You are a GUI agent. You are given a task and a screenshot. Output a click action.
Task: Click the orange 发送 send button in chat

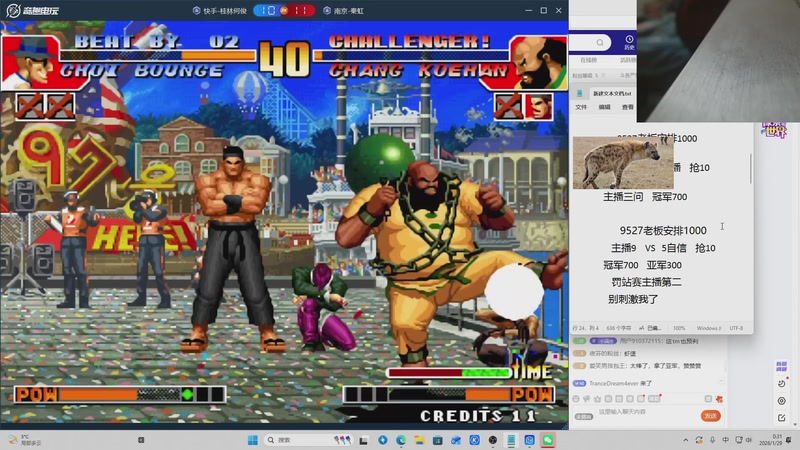point(710,416)
